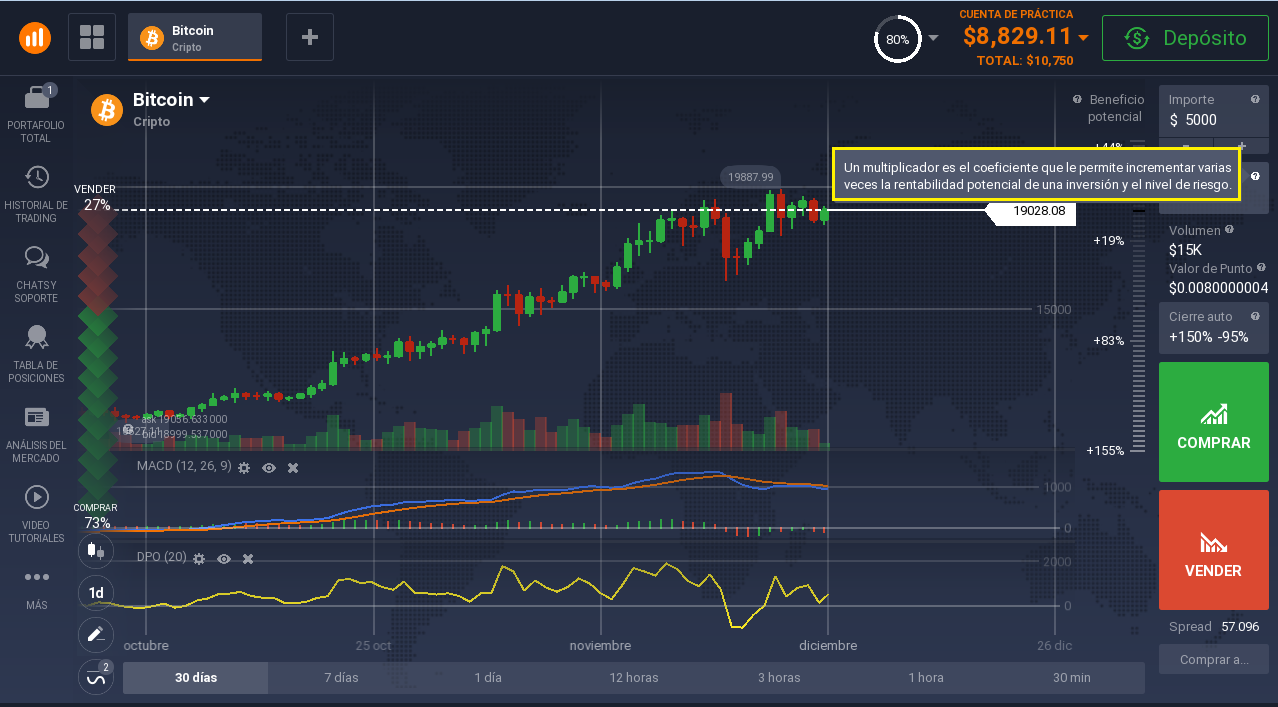Click the orange Bitcoin icon beside chart title
This screenshot has height=707, width=1278.
107,109
